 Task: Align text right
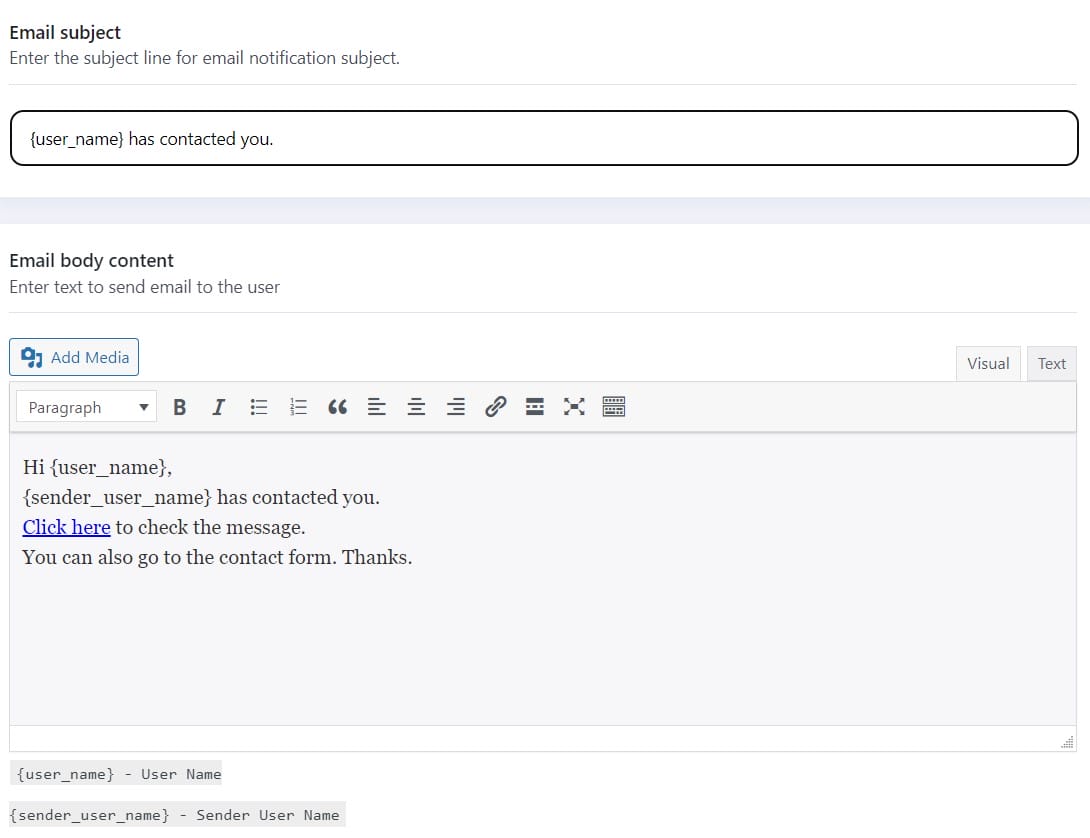point(456,407)
